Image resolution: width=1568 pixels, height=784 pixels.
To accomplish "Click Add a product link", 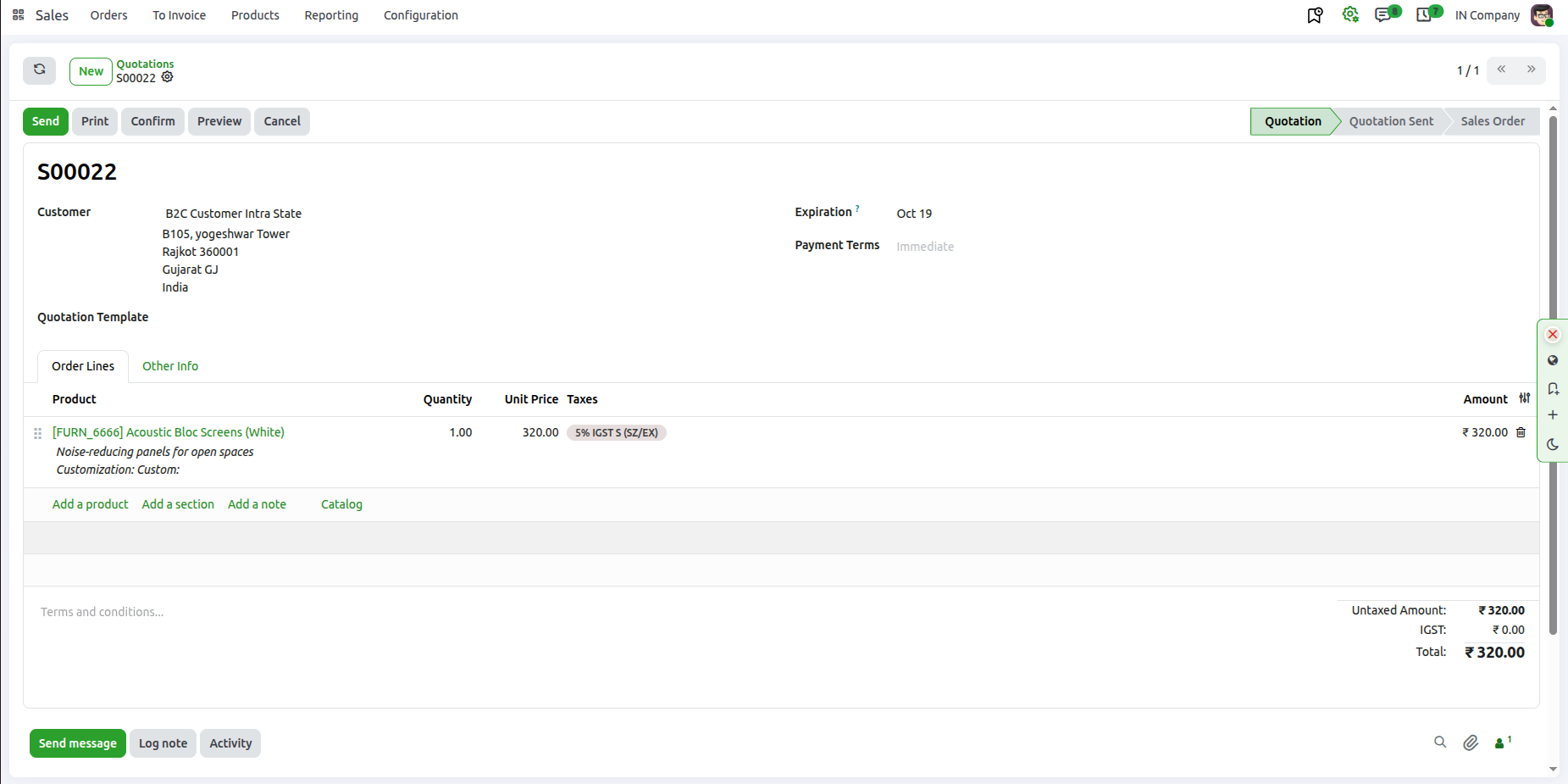I will point(91,504).
